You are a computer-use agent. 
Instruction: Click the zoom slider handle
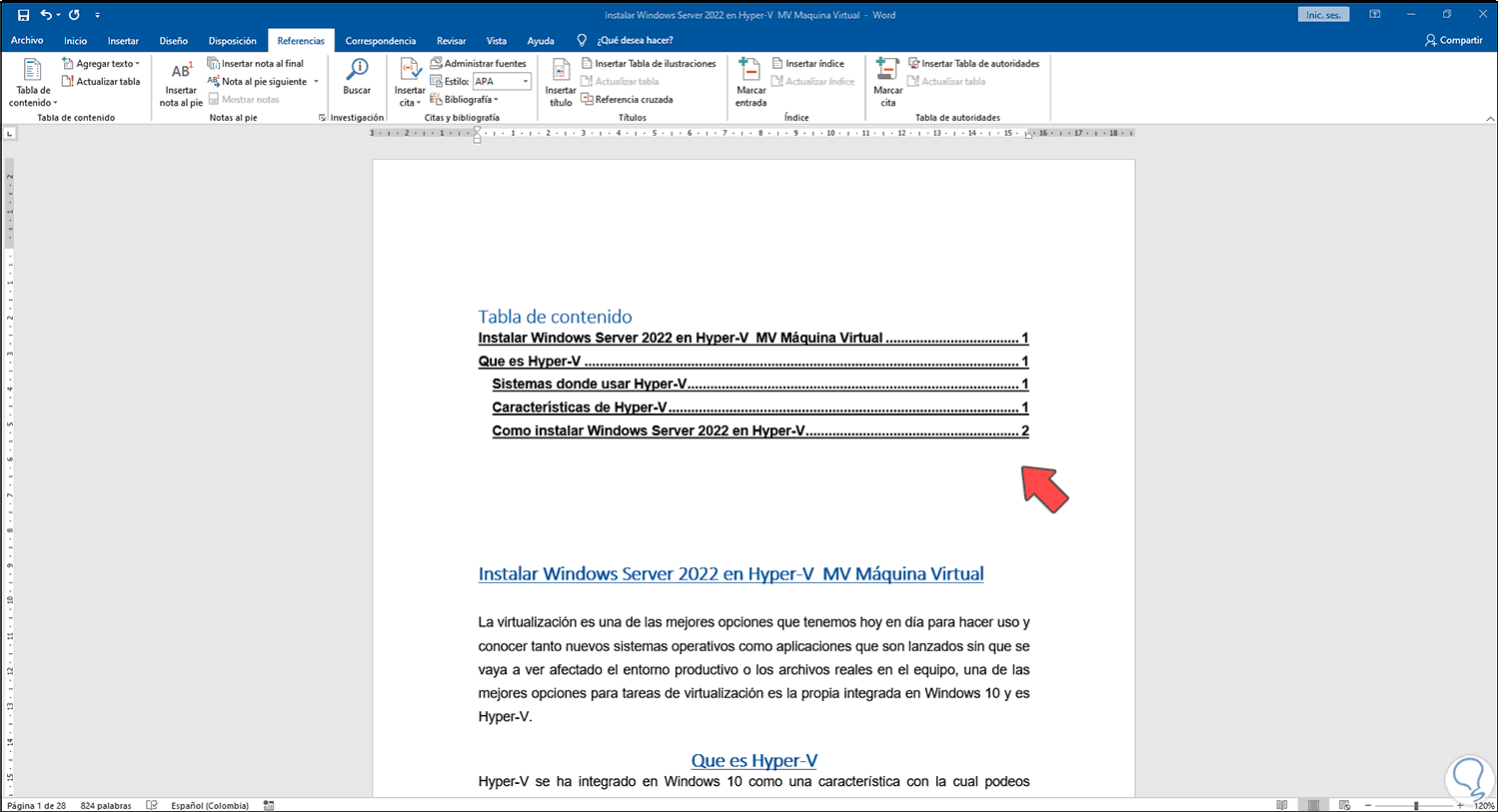click(1416, 805)
